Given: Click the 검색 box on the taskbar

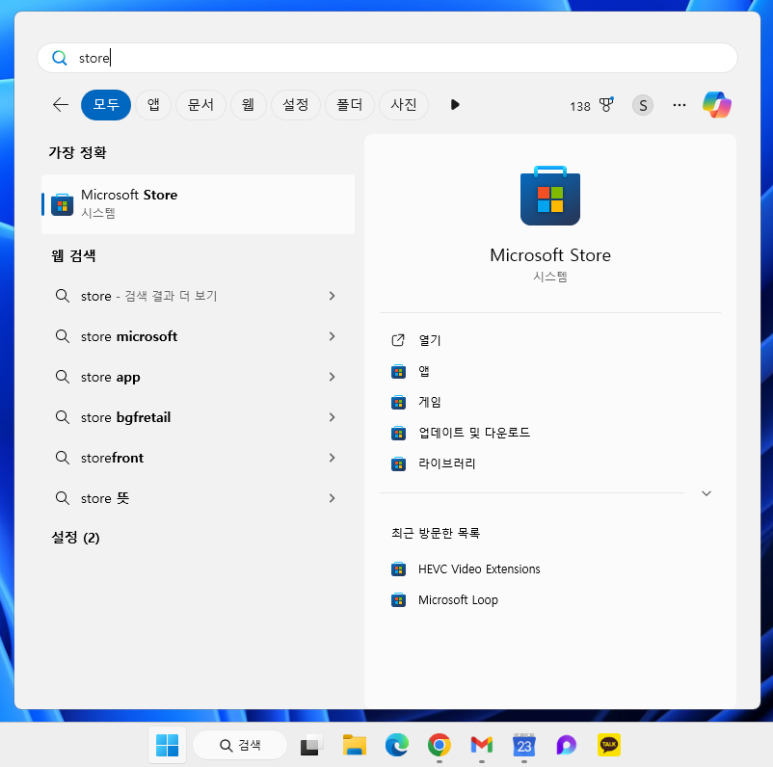Looking at the screenshot, I should (240, 745).
